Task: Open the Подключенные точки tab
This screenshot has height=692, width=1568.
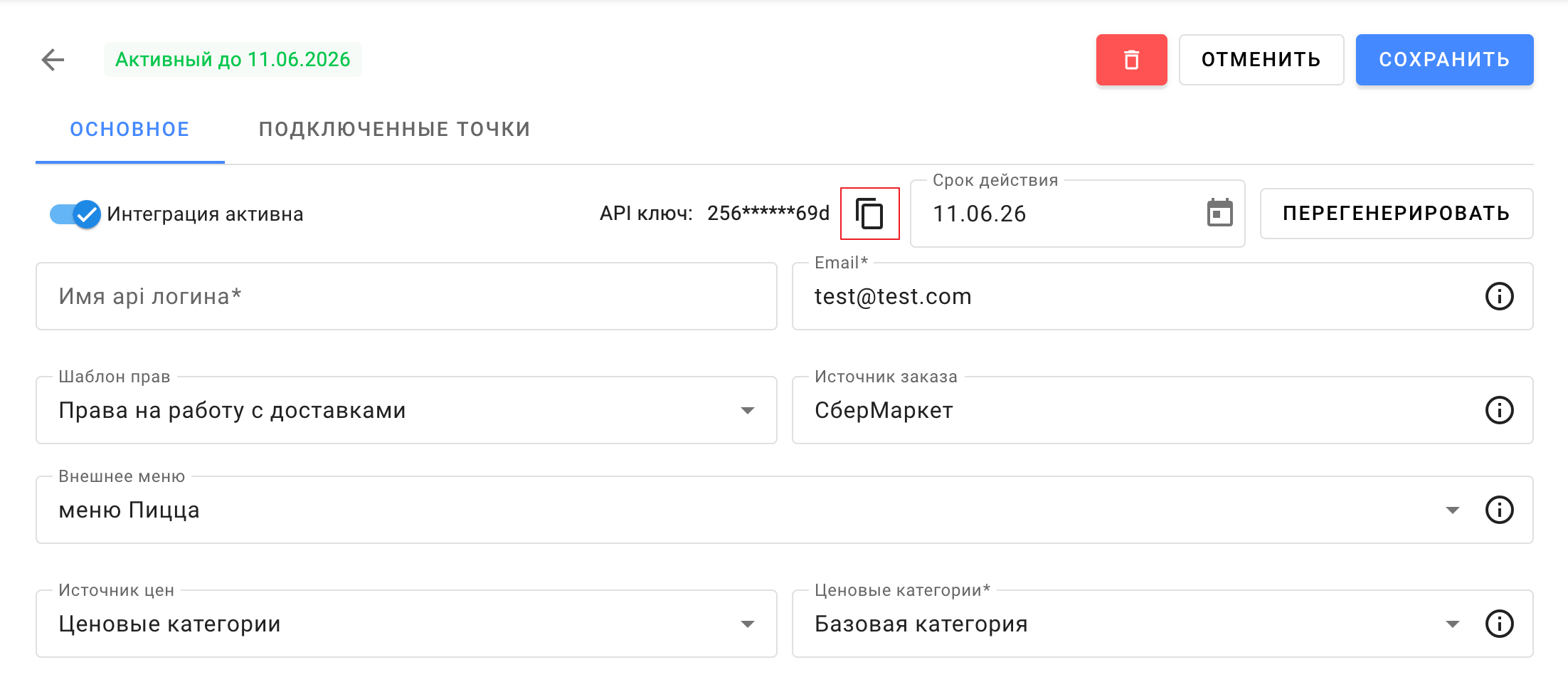Action: (x=395, y=130)
